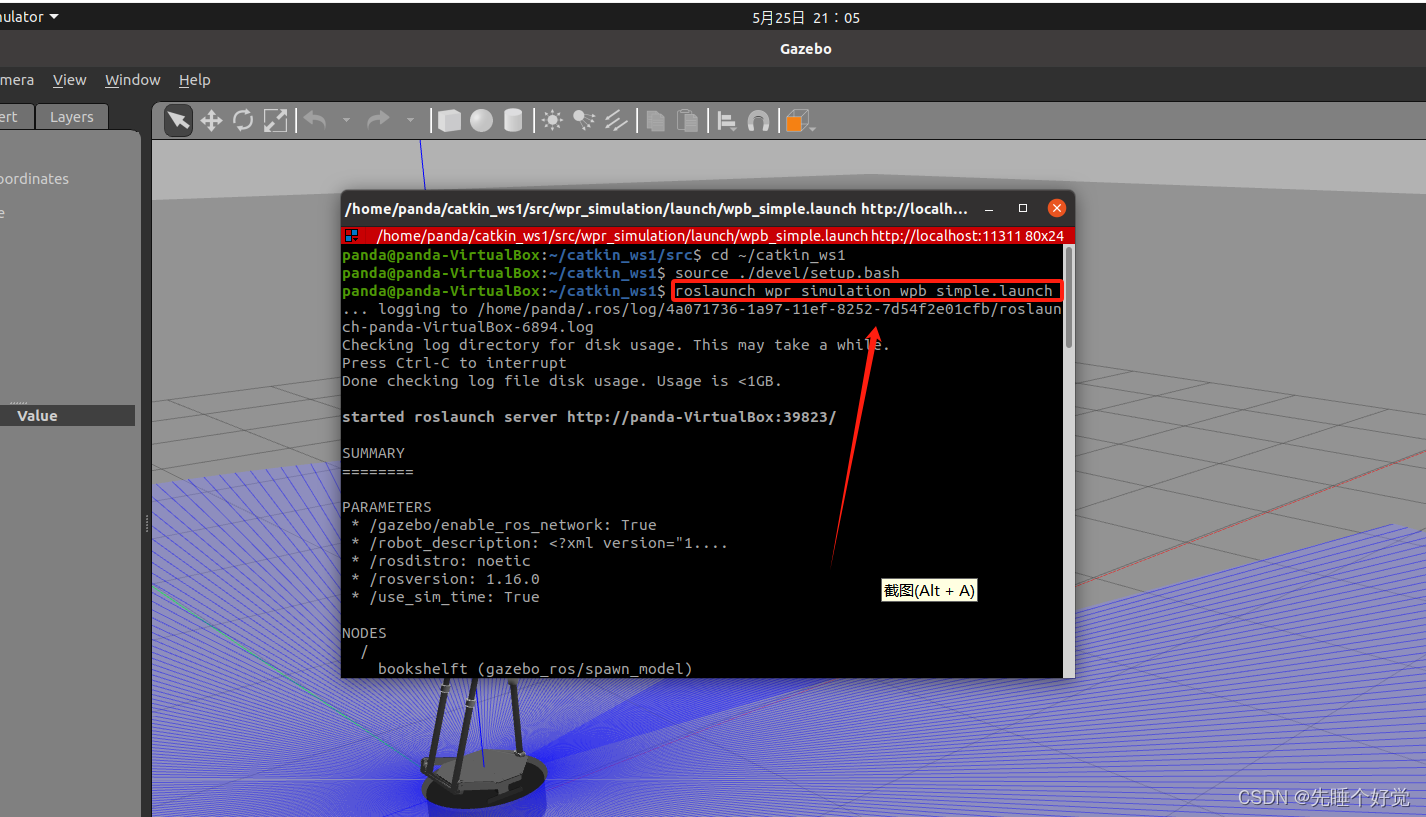Click the clock showing 21:05
This screenshot has width=1426, height=817.
click(806, 17)
